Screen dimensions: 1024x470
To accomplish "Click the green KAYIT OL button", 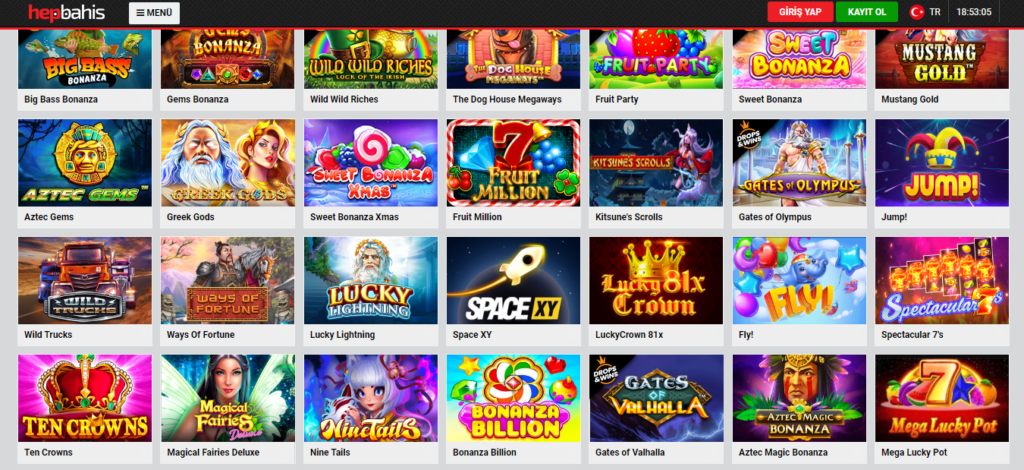I will (x=867, y=12).
